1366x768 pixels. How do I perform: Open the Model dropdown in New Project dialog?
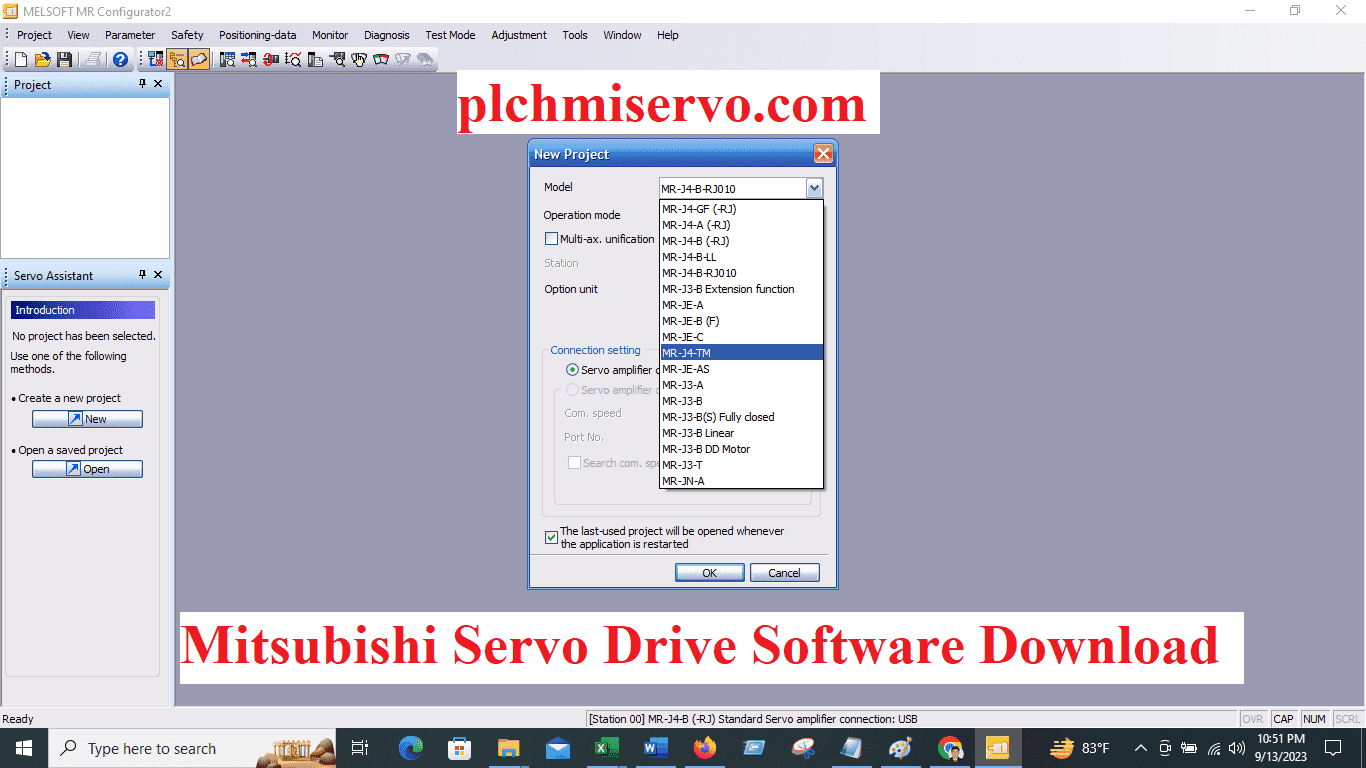813,187
